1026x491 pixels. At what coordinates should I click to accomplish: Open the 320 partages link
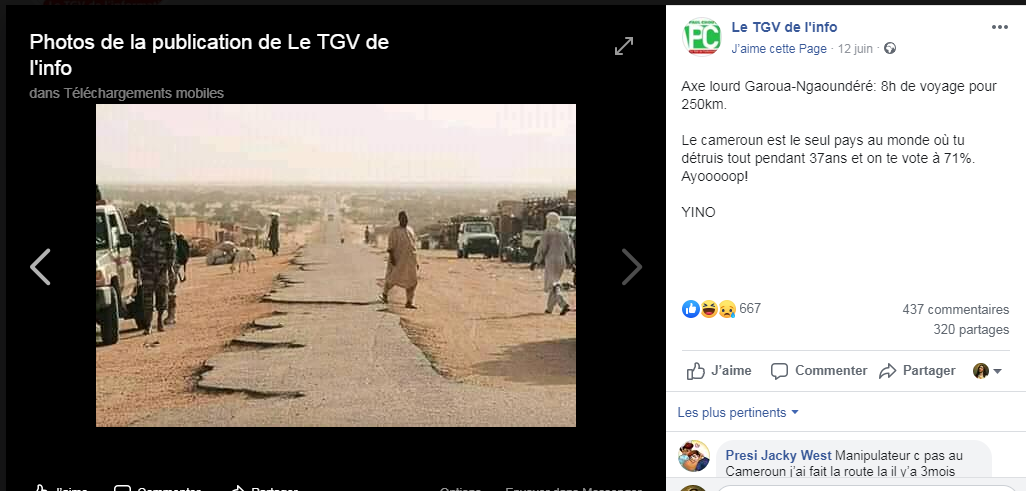tap(971, 330)
